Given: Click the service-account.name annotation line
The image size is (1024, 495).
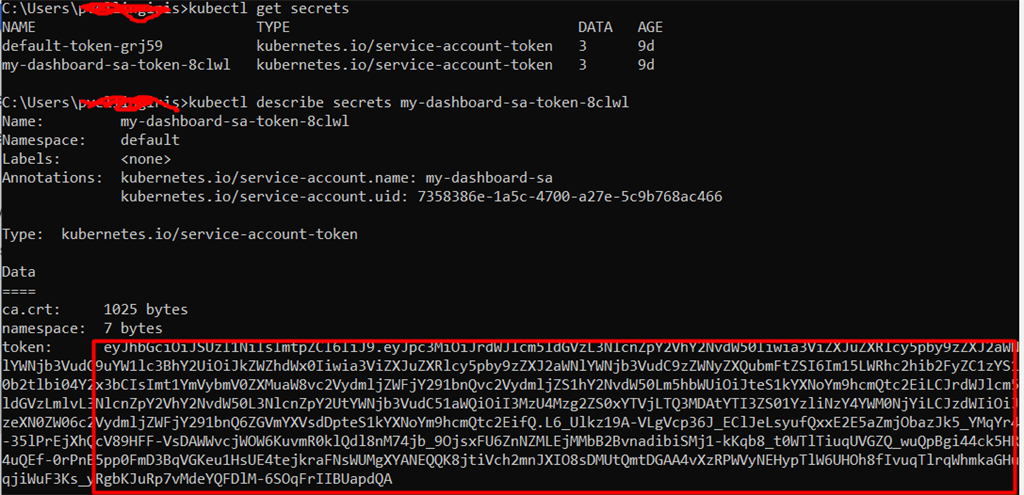Looking at the screenshot, I should pos(337,178).
